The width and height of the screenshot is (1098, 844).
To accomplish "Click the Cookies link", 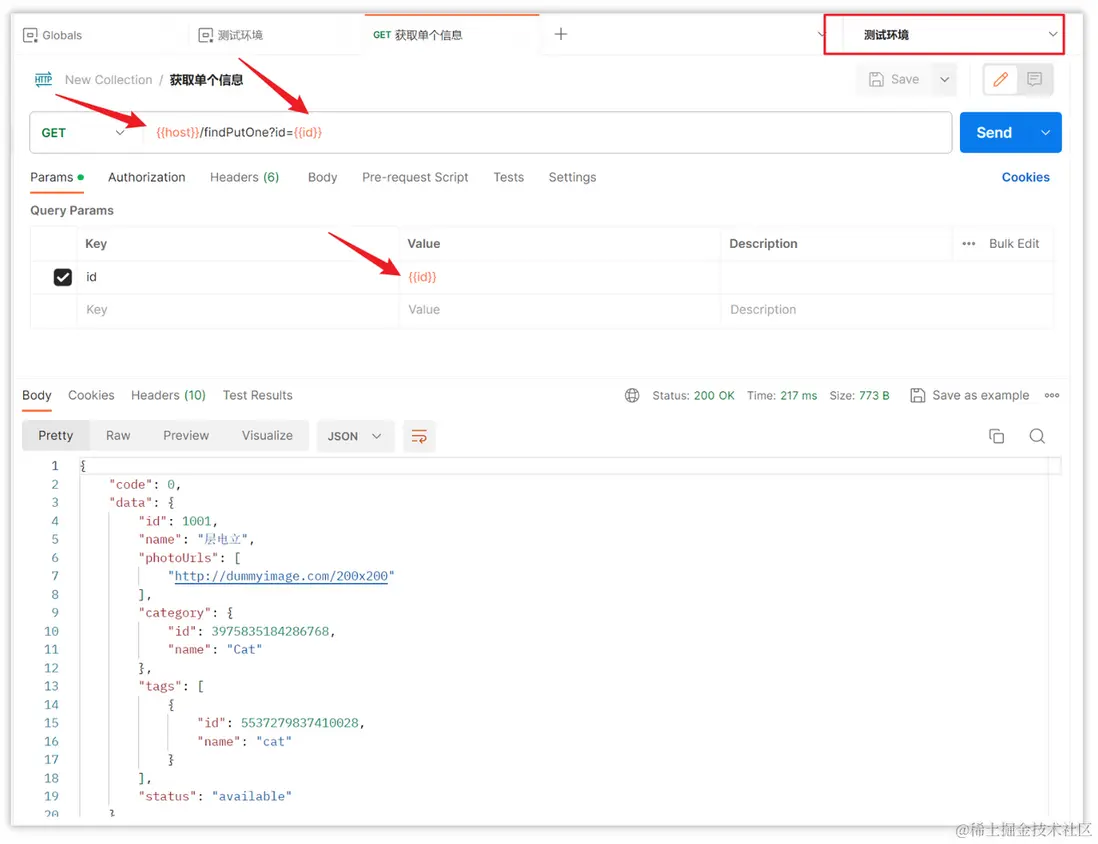I will 1025,177.
